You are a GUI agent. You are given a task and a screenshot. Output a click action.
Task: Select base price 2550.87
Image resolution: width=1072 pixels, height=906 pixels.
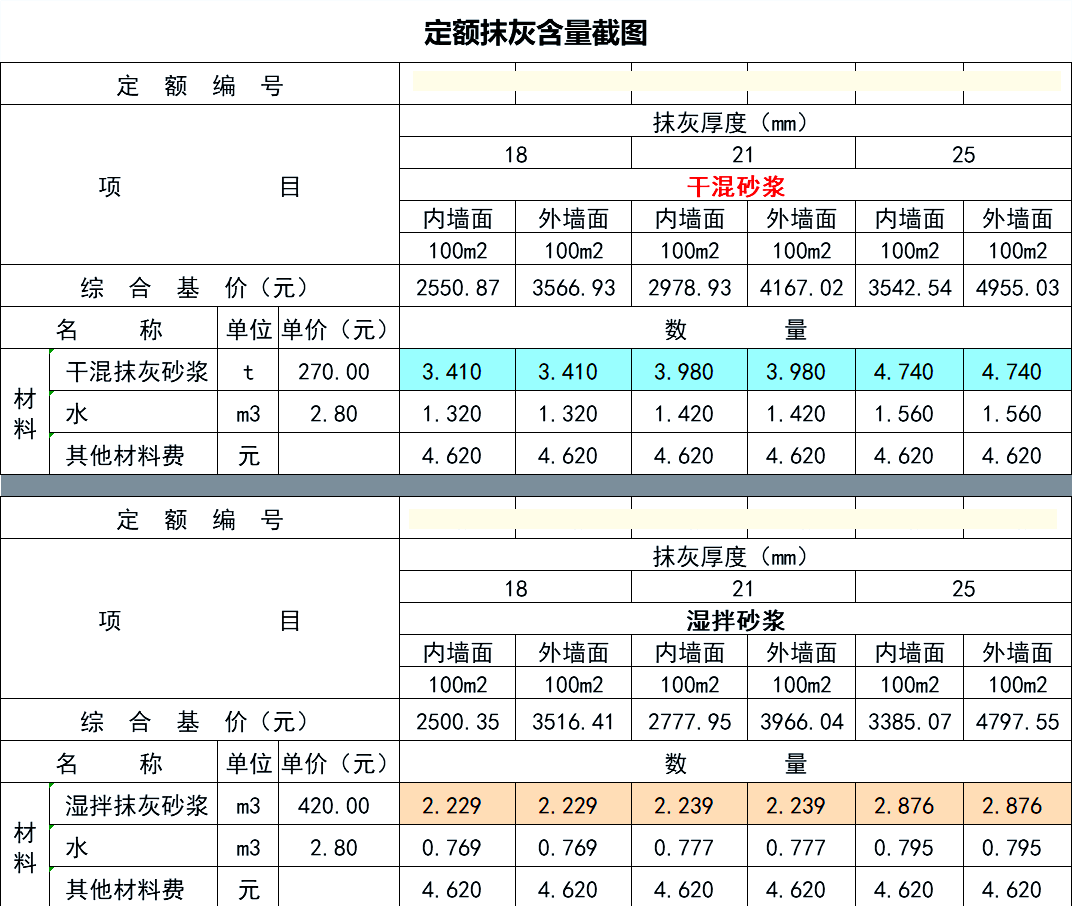tap(458, 286)
